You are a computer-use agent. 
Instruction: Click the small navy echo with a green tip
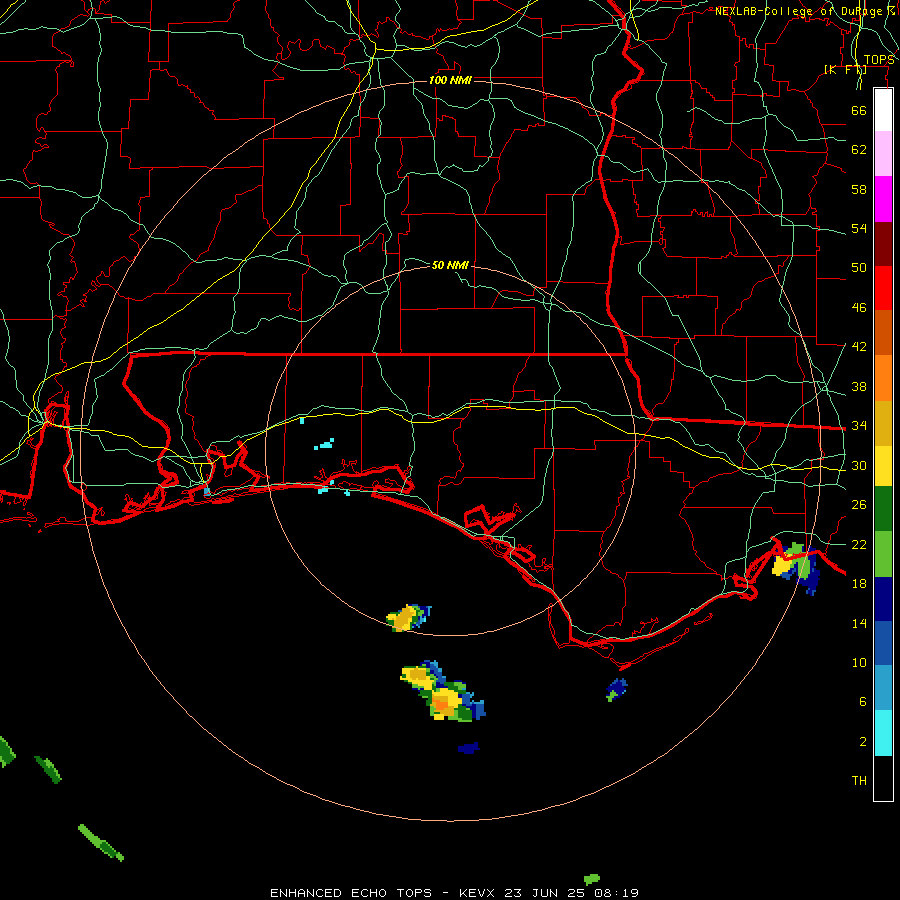point(616,689)
